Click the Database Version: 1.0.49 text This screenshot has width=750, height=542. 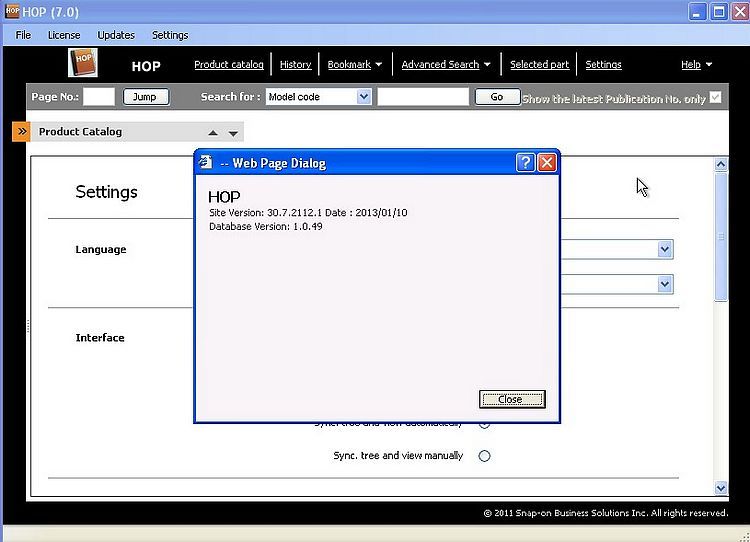pos(265,226)
